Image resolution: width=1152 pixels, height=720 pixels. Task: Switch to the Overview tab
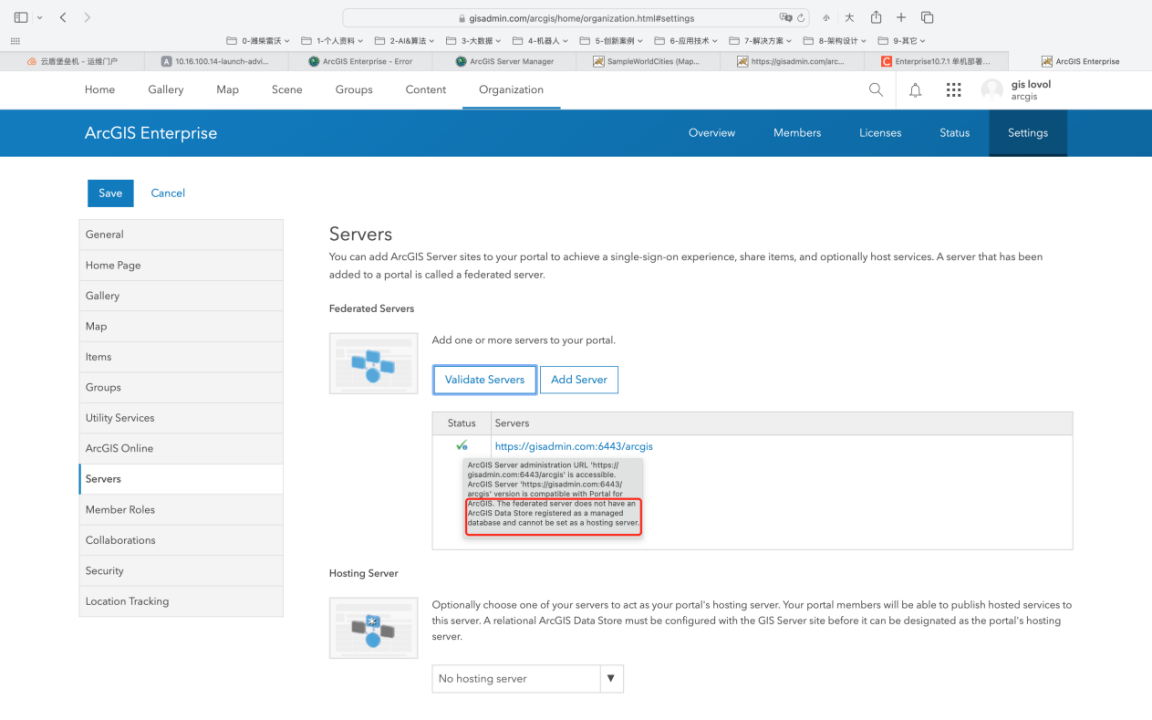[711, 133]
